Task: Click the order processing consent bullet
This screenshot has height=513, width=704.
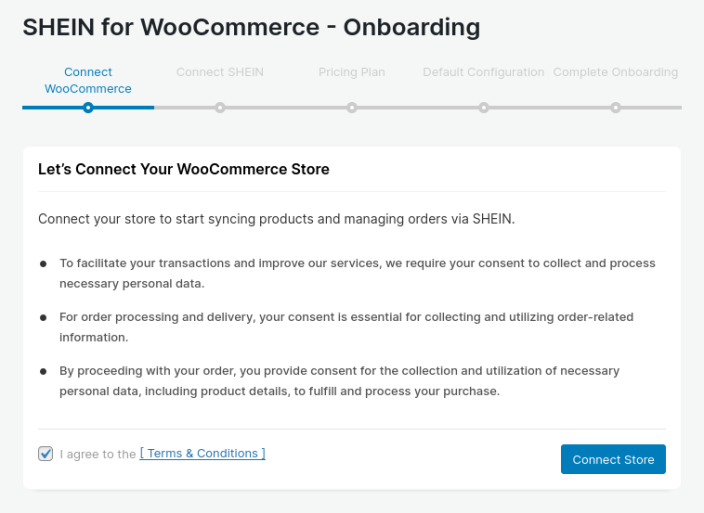Action: pos(345,327)
